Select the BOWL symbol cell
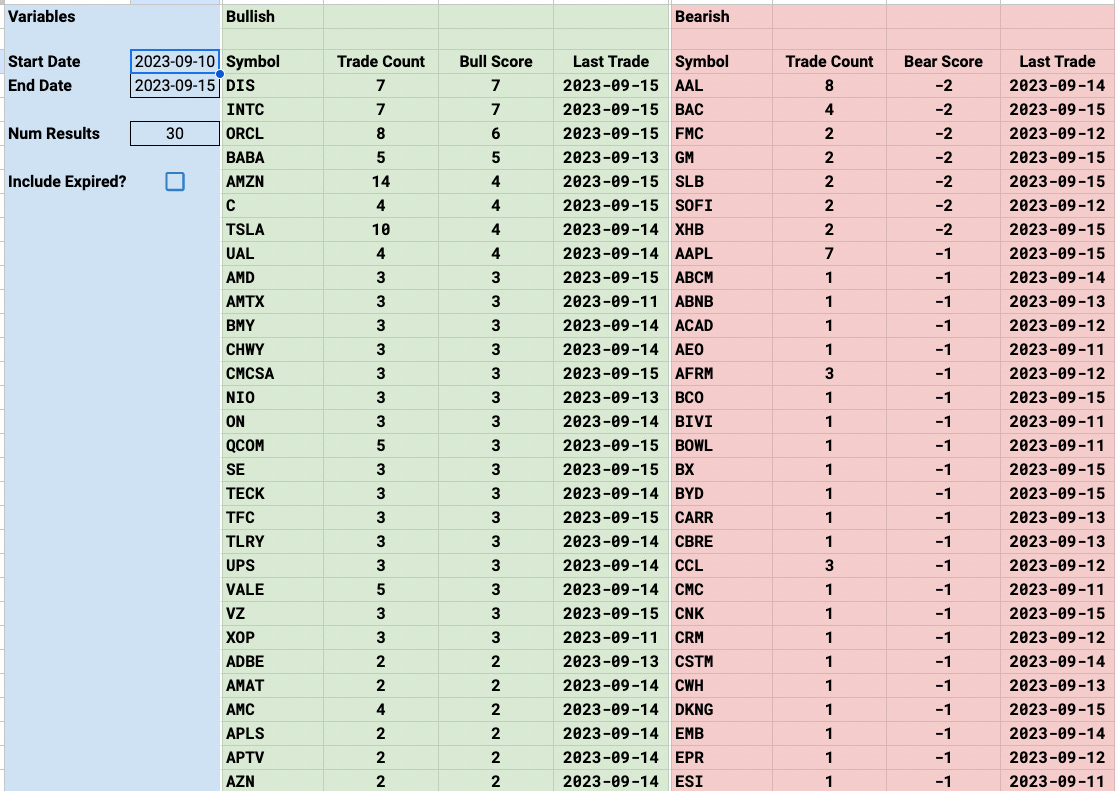 [721, 445]
